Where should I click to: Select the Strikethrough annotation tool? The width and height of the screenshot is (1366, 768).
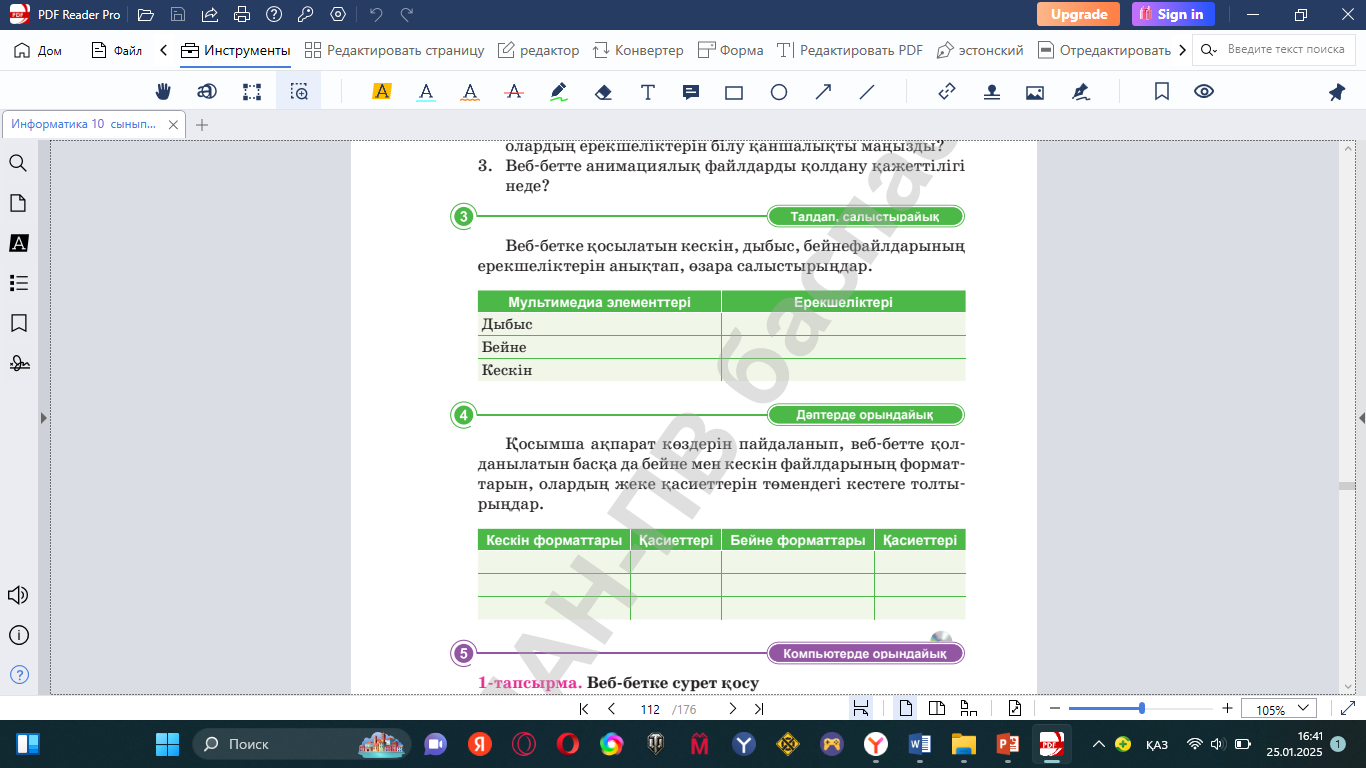pyautogui.click(x=514, y=92)
